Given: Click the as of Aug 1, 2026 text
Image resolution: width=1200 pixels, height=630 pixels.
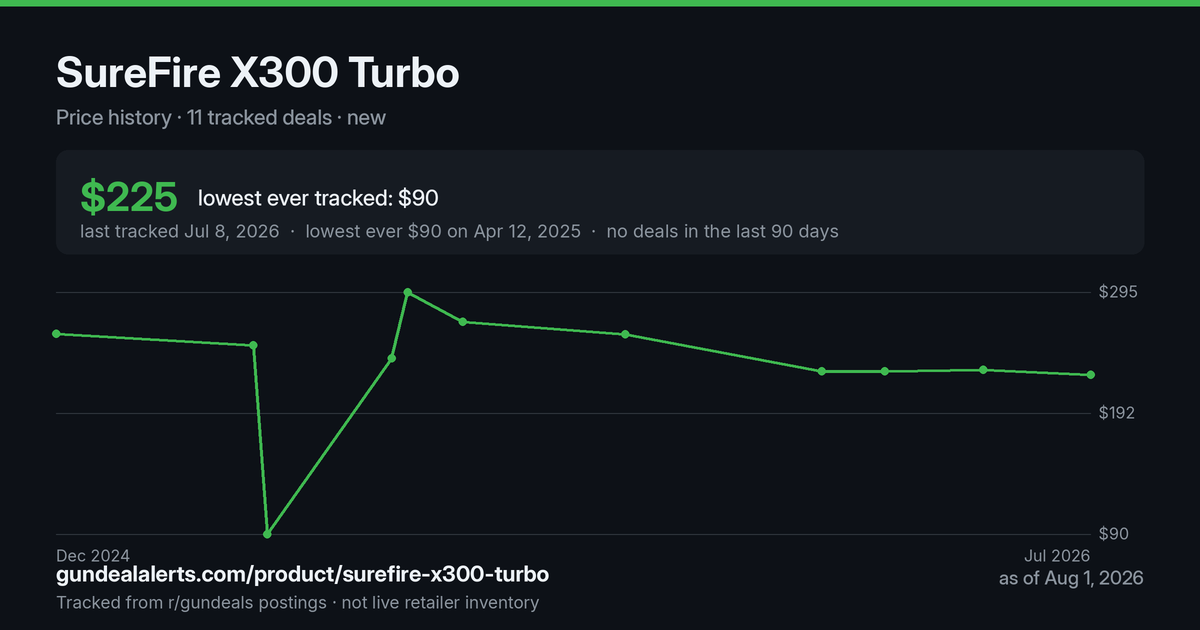Looking at the screenshot, I should coord(1071,578).
